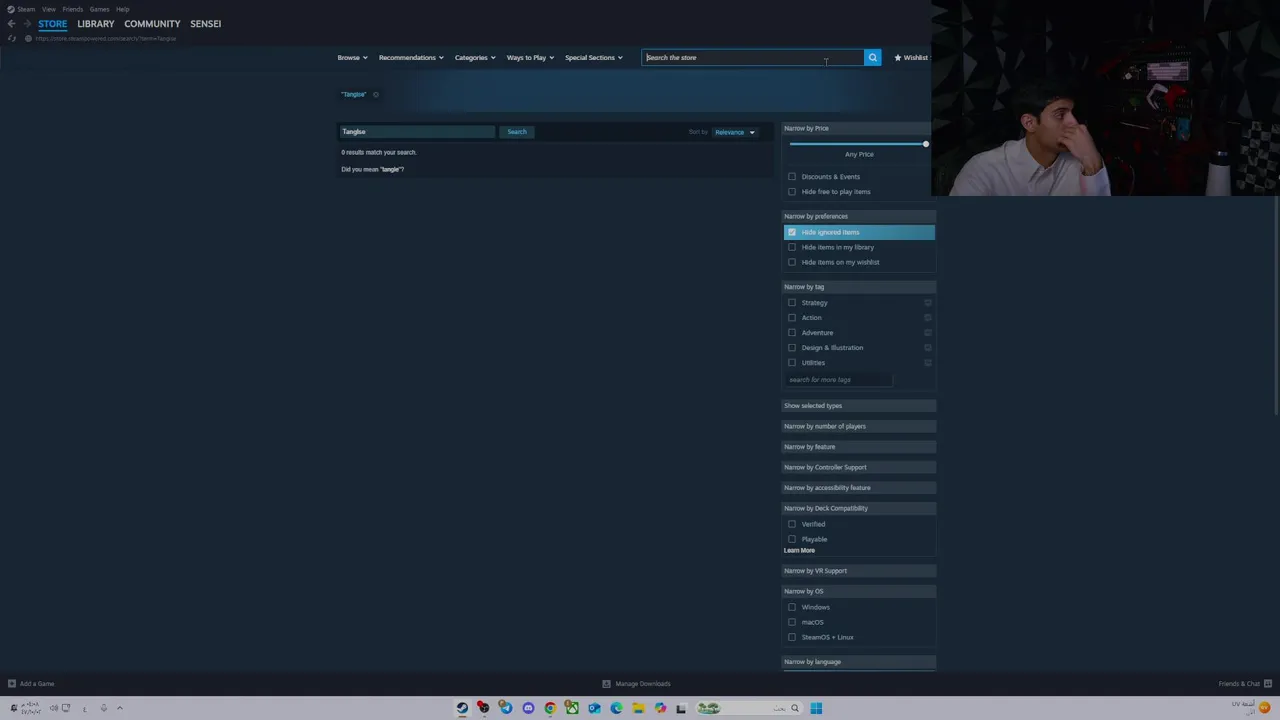The width and height of the screenshot is (1280, 720).
Task: Go forward with the right arrow
Action: tap(26, 23)
